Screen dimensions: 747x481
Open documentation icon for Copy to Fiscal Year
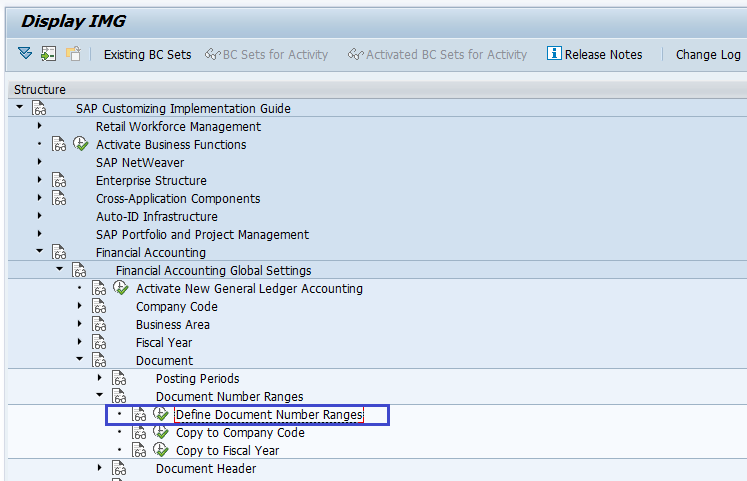(139, 450)
